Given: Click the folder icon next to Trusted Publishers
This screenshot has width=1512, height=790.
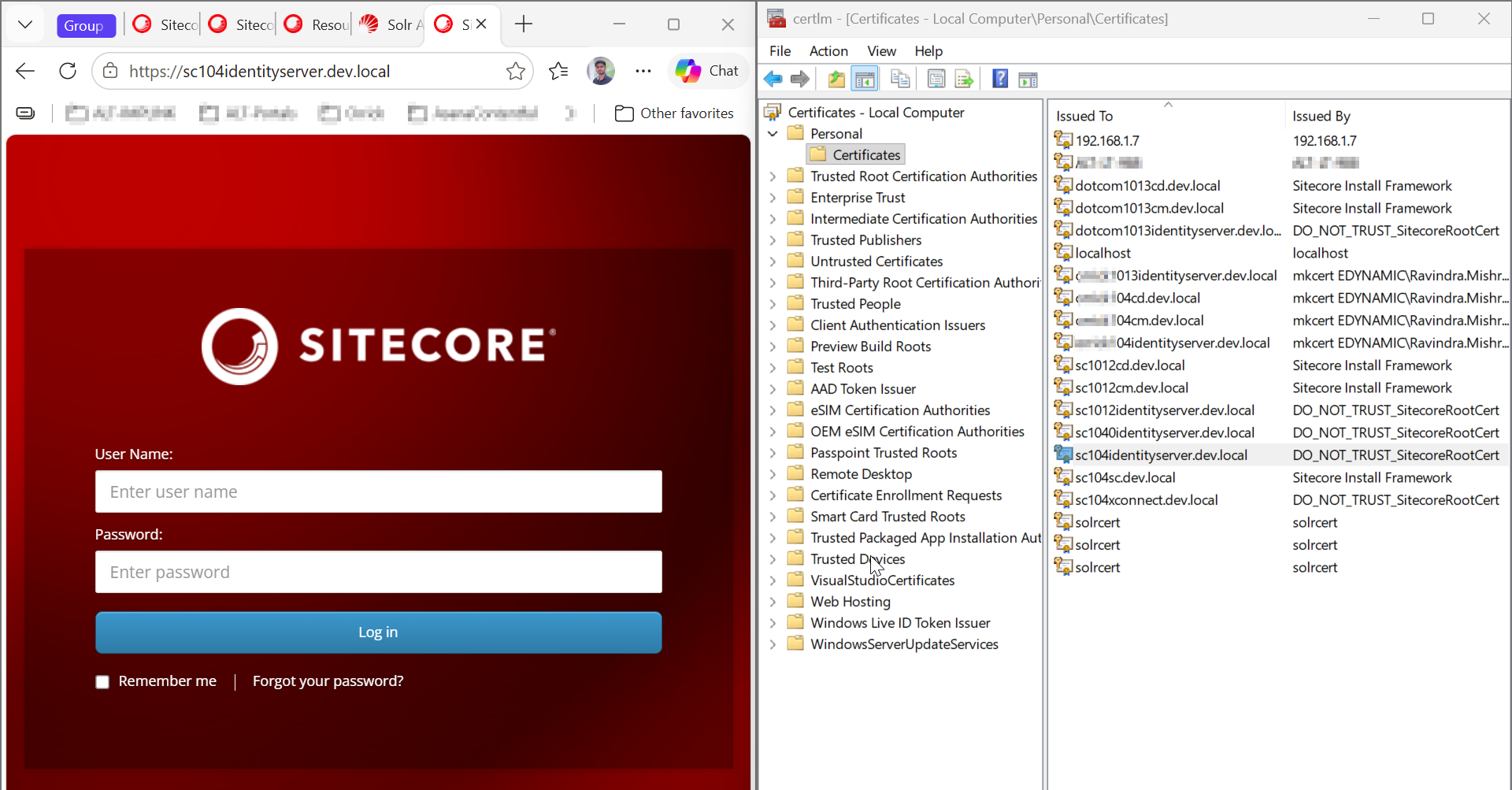Looking at the screenshot, I should [795, 239].
